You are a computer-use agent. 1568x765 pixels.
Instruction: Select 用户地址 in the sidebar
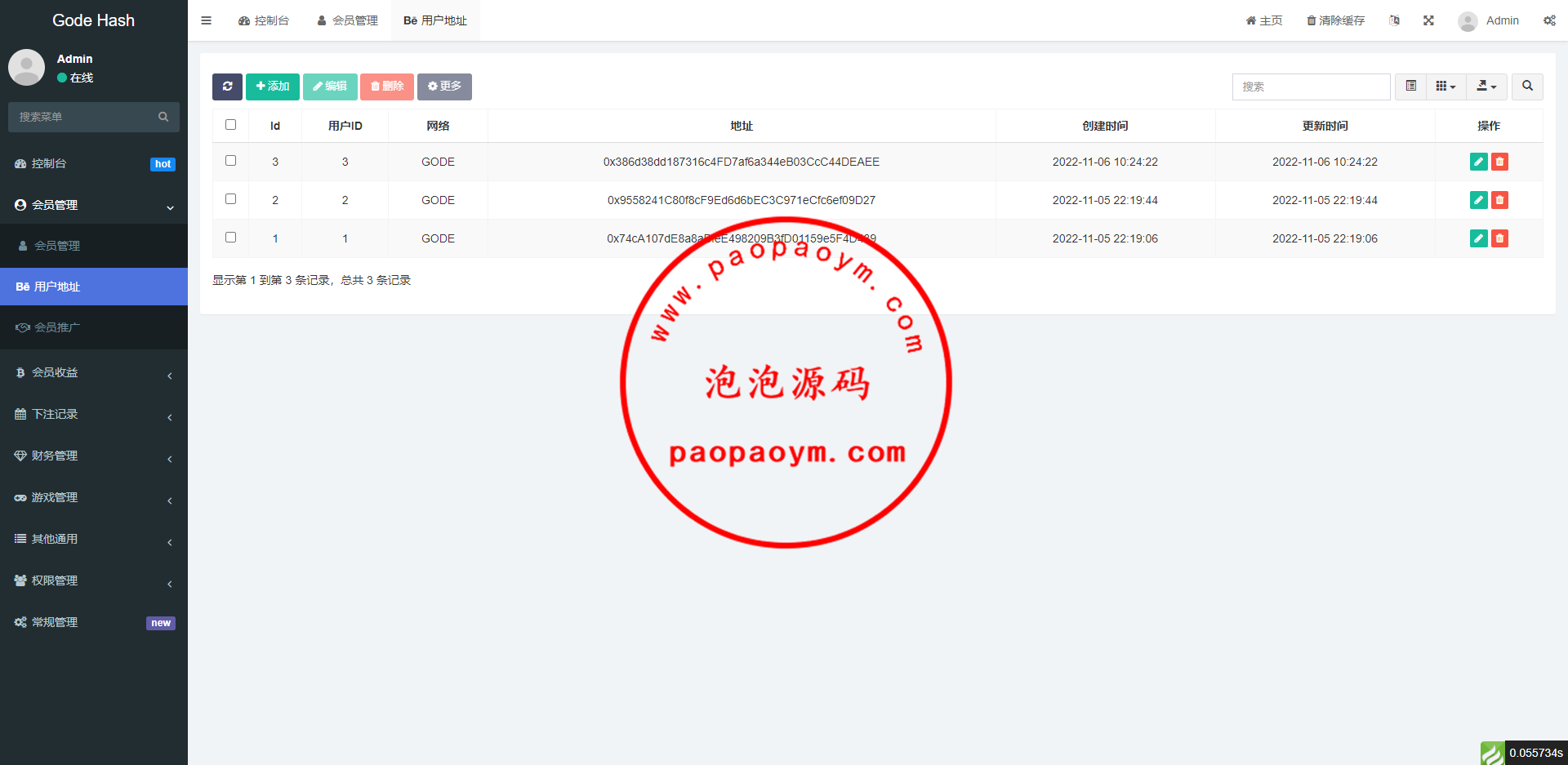coord(94,287)
